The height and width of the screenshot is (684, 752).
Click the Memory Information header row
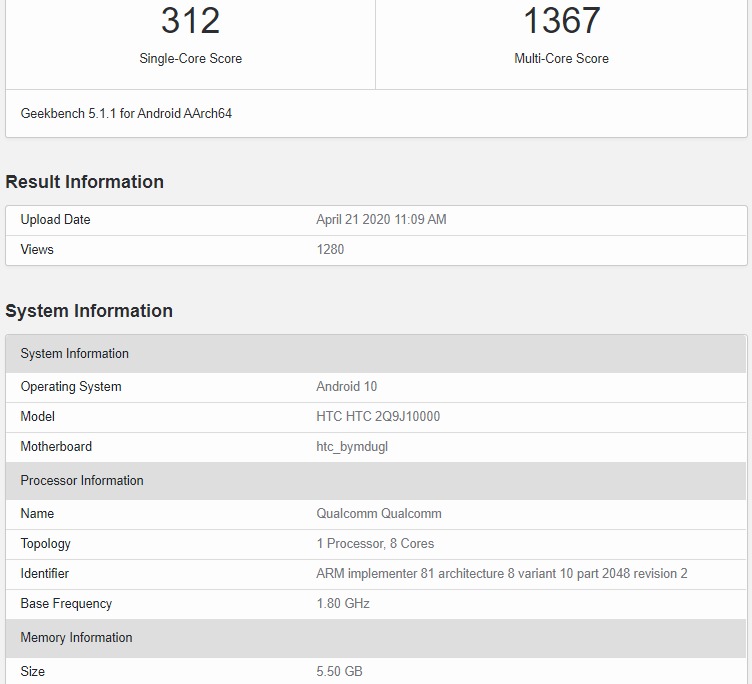click(x=375, y=638)
